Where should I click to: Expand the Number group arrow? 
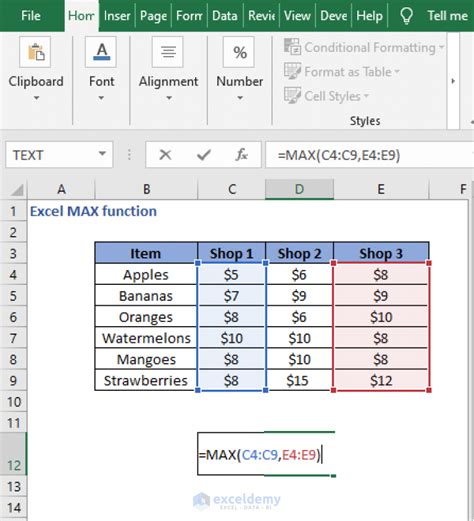(x=240, y=98)
